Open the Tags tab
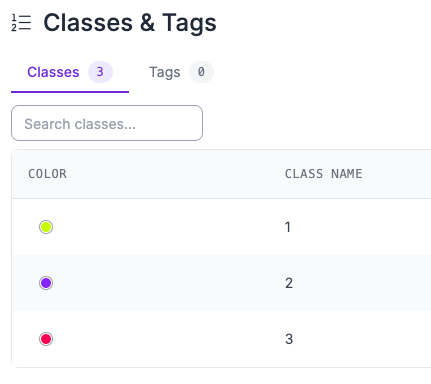The height and width of the screenshot is (384, 431). 165,72
